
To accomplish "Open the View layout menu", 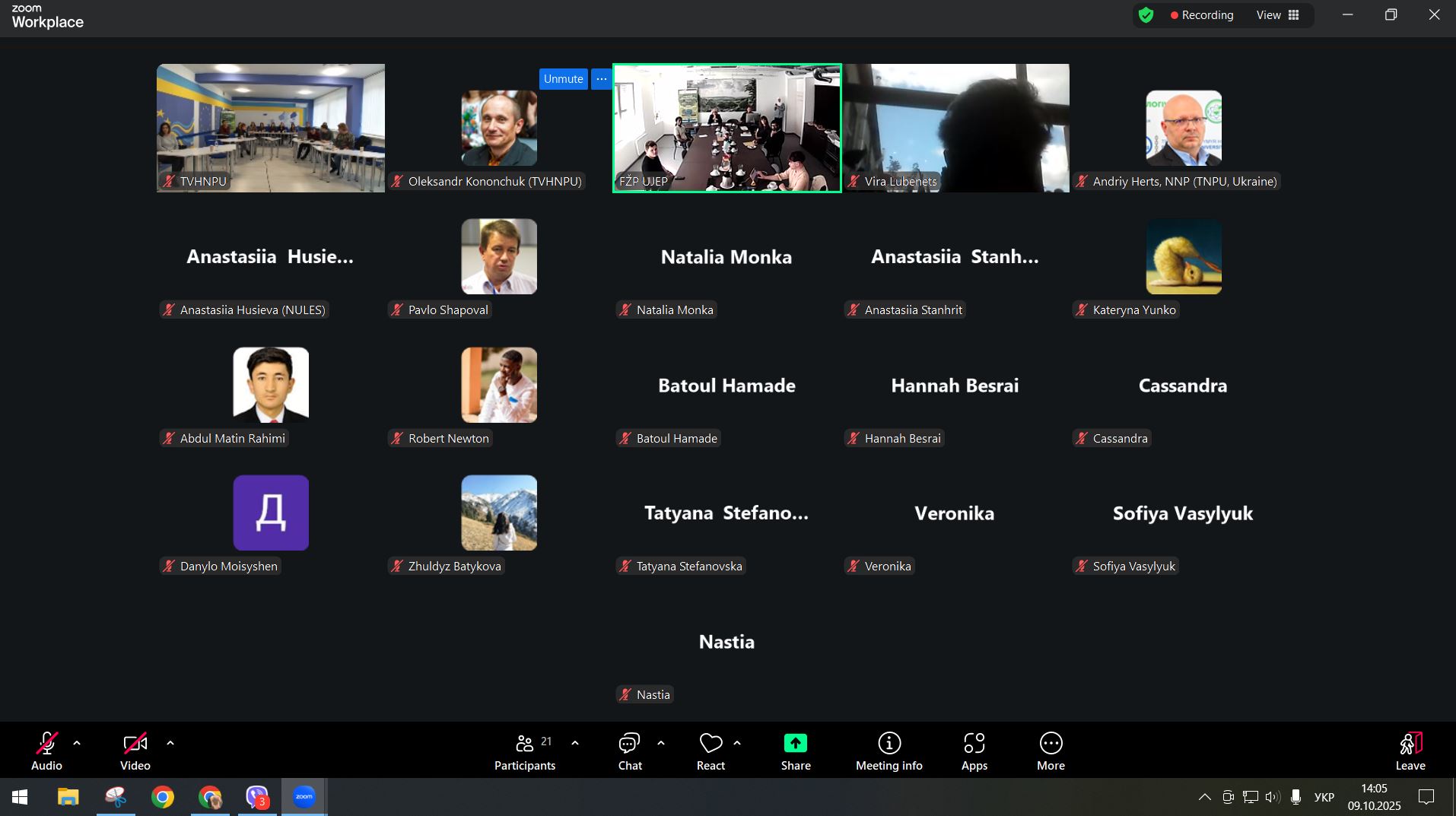I will pos(1278,15).
